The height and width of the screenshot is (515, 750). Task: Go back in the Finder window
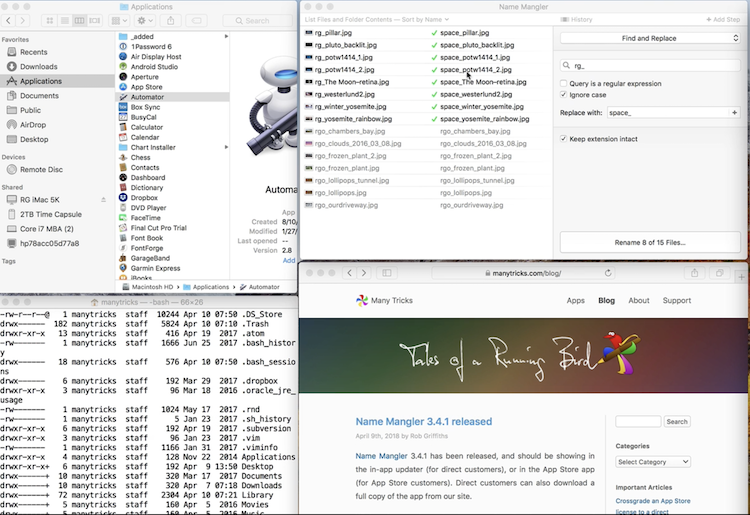click(x=9, y=21)
